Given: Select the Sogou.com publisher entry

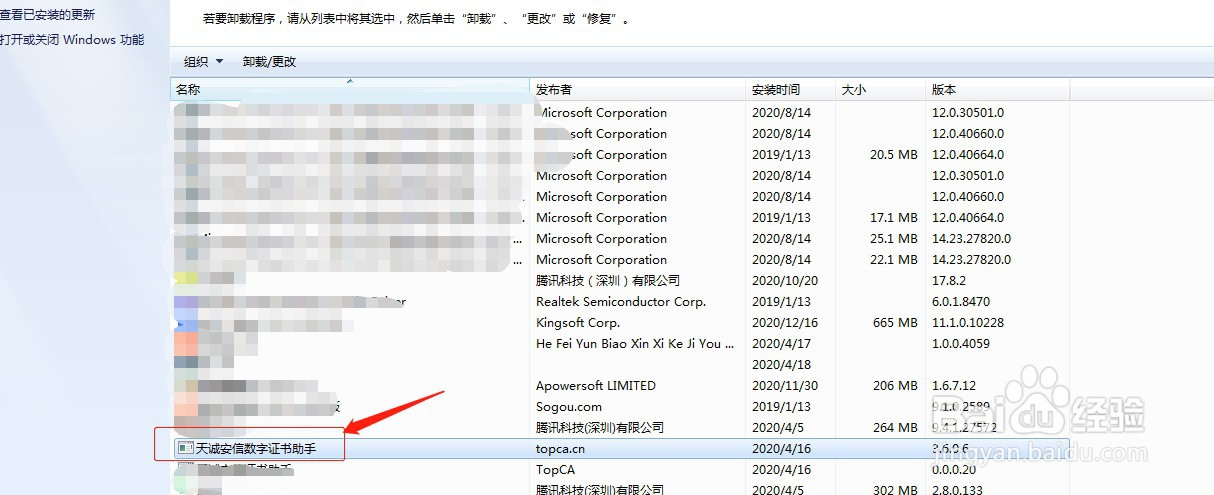Looking at the screenshot, I should pyautogui.click(x=569, y=407).
